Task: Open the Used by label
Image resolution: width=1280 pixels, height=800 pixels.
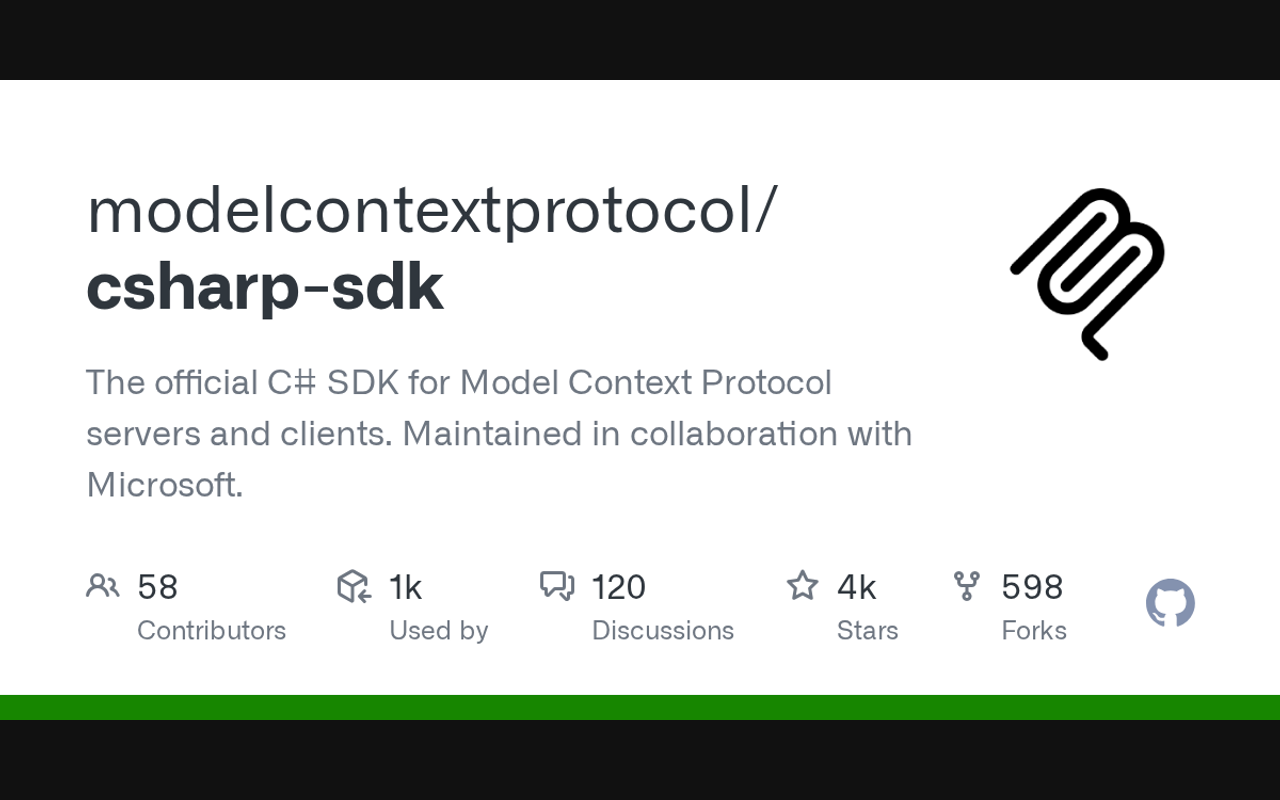Action: [x=439, y=630]
